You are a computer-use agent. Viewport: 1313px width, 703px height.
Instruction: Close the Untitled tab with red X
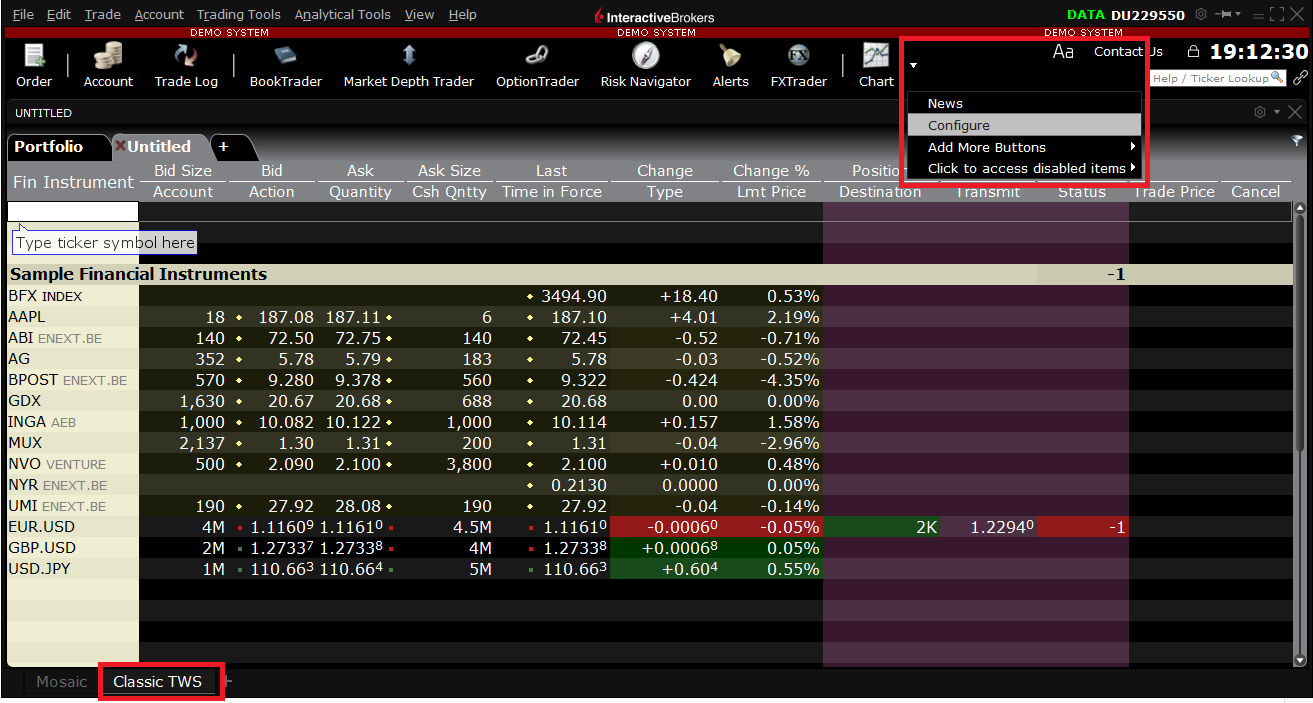point(121,146)
